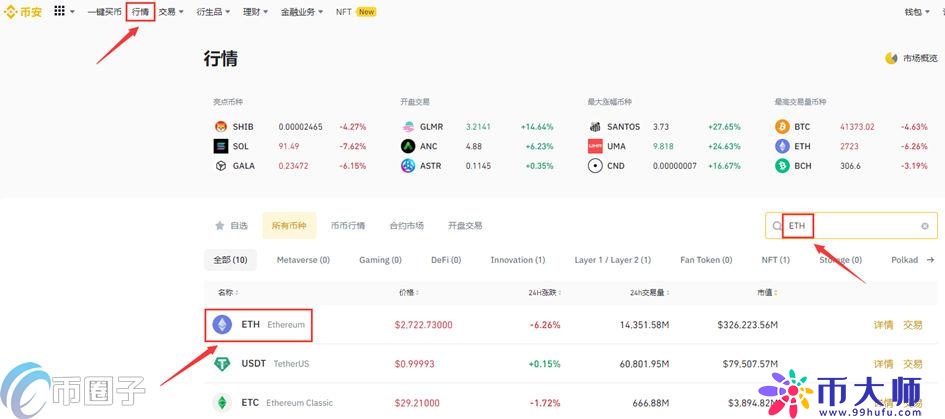Open 详情 for the USDT row
Image resolution: width=945 pixels, height=419 pixels.
pos(883,364)
